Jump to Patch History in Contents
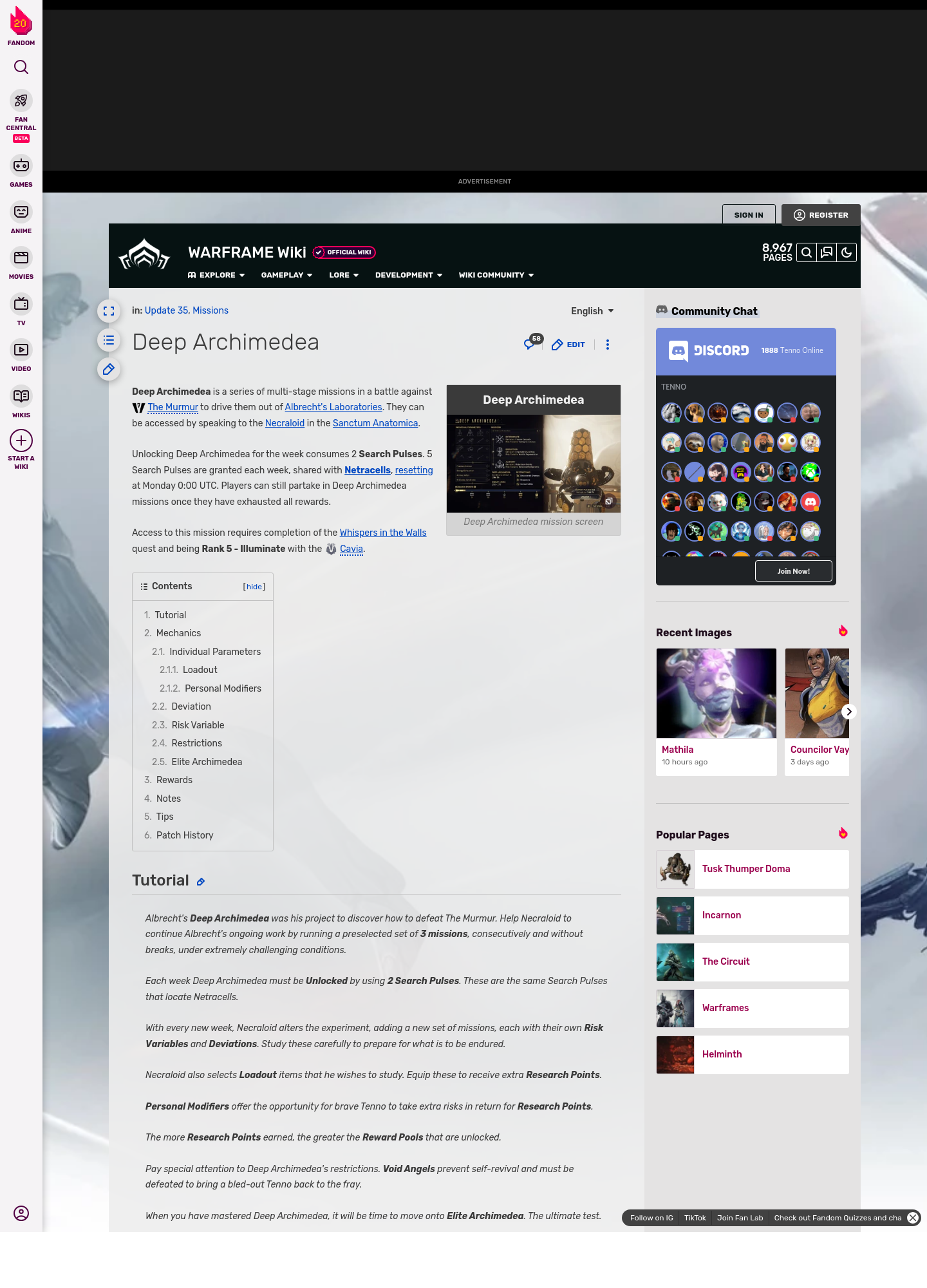The width and height of the screenshot is (927, 1288). point(185,835)
